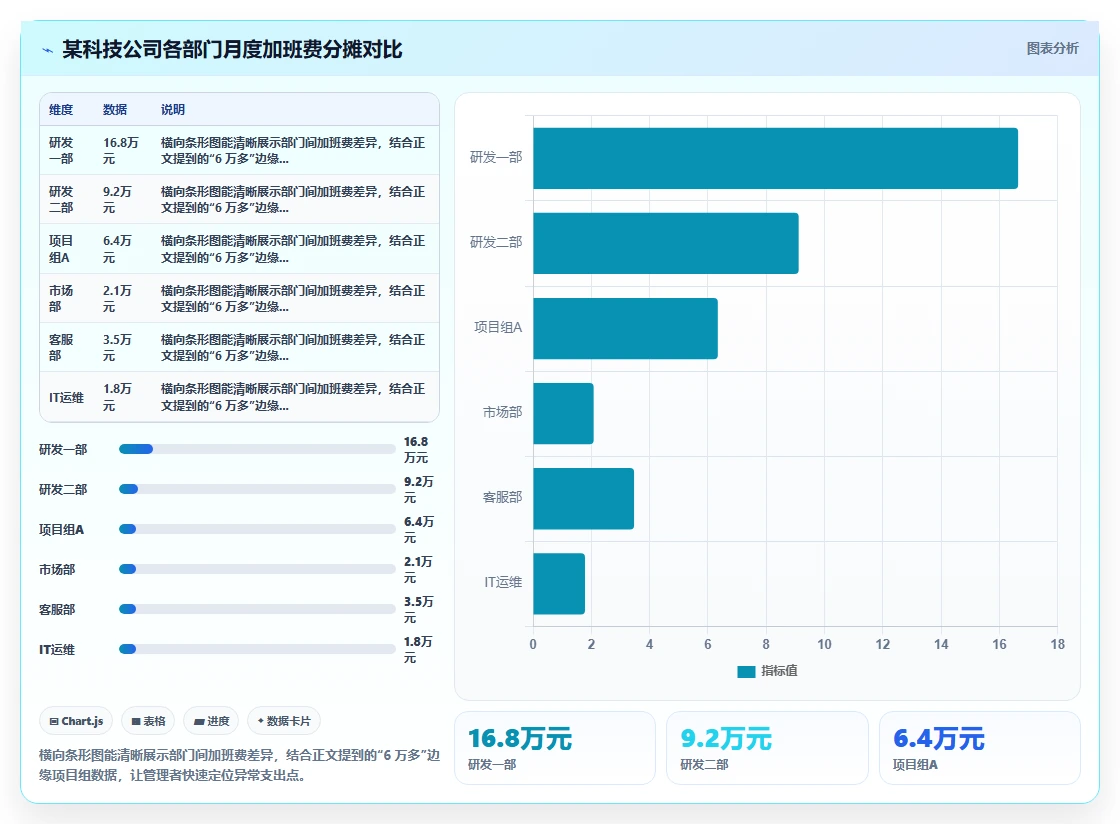
Task: Click the IT运维 table cell
Action: click(x=66, y=398)
